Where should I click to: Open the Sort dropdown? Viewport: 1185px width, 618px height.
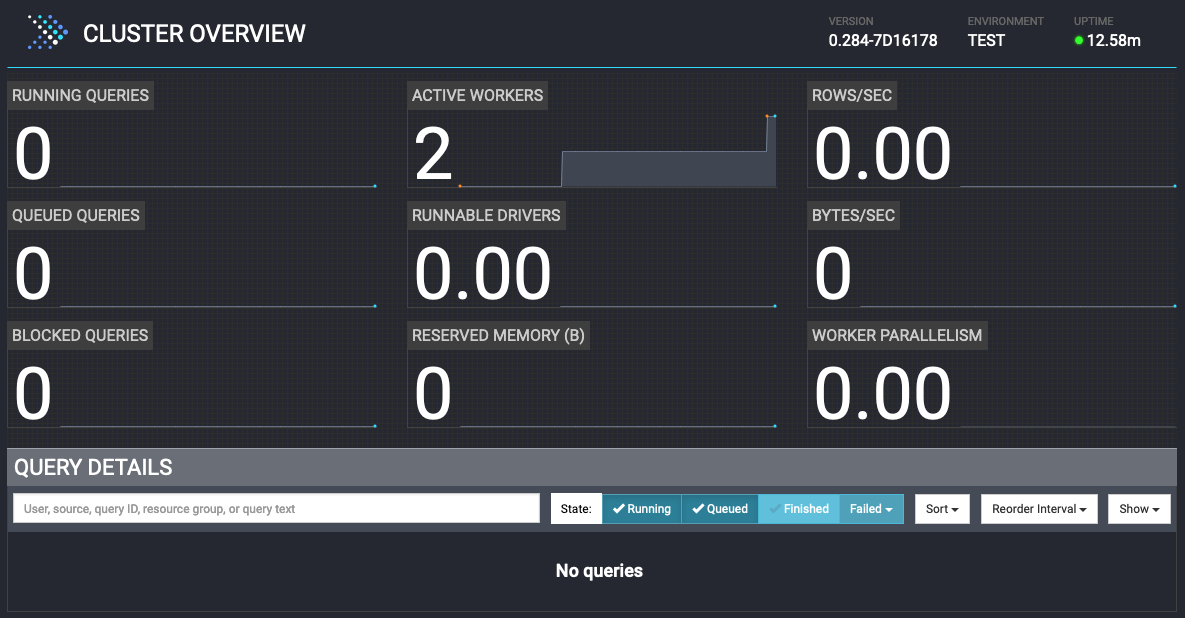[941, 509]
